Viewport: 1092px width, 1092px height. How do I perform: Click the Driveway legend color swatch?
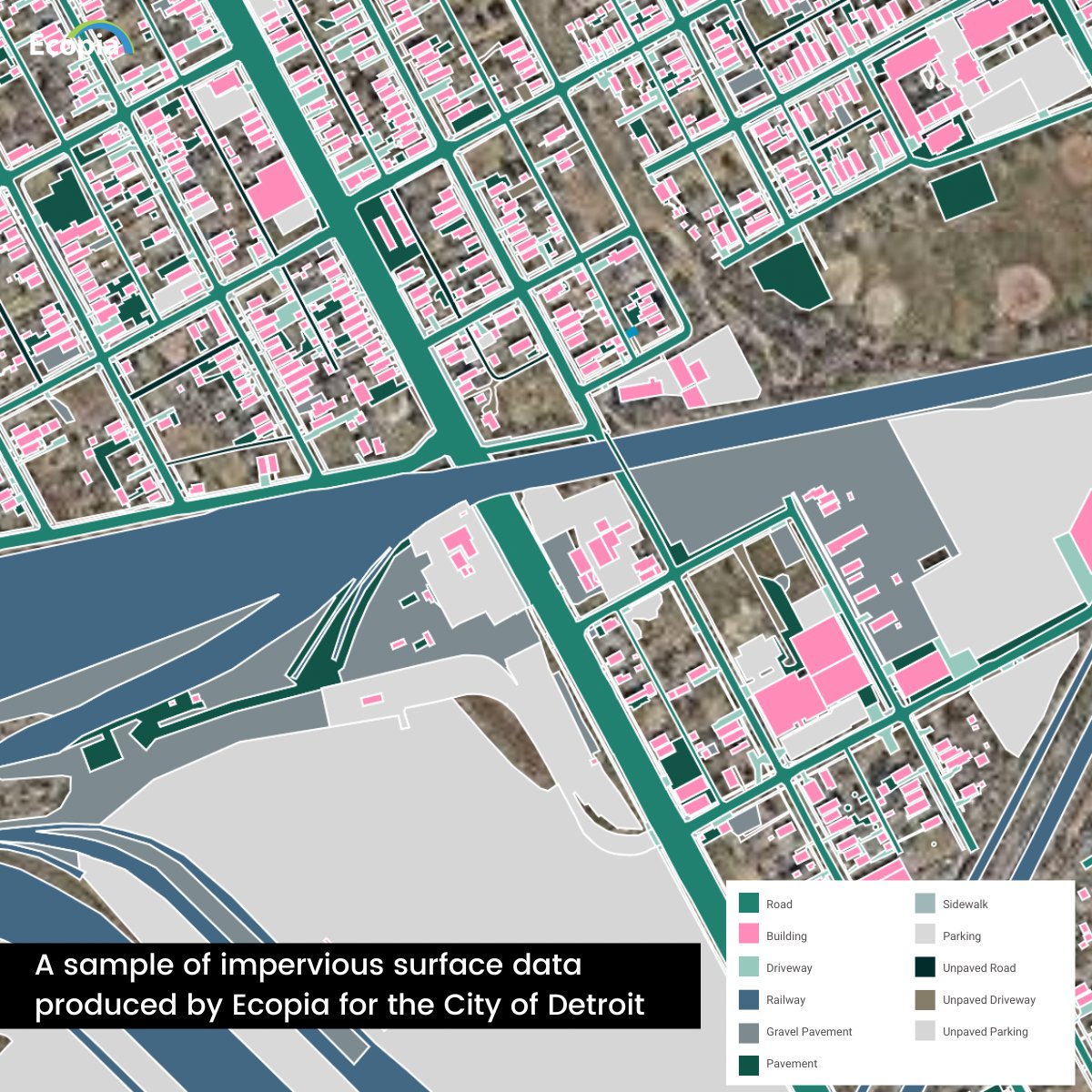(748, 967)
